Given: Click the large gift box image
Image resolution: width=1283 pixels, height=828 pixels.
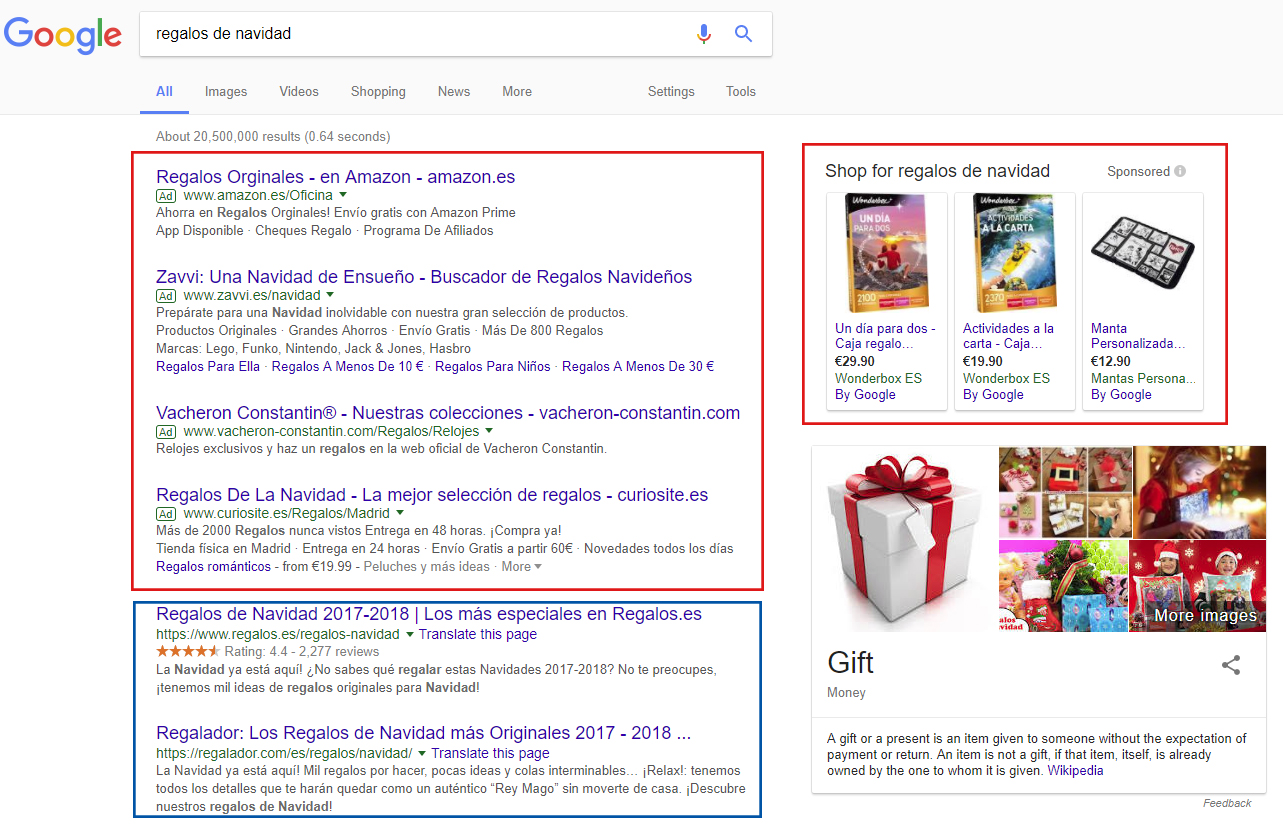Looking at the screenshot, I should pyautogui.click(x=906, y=540).
